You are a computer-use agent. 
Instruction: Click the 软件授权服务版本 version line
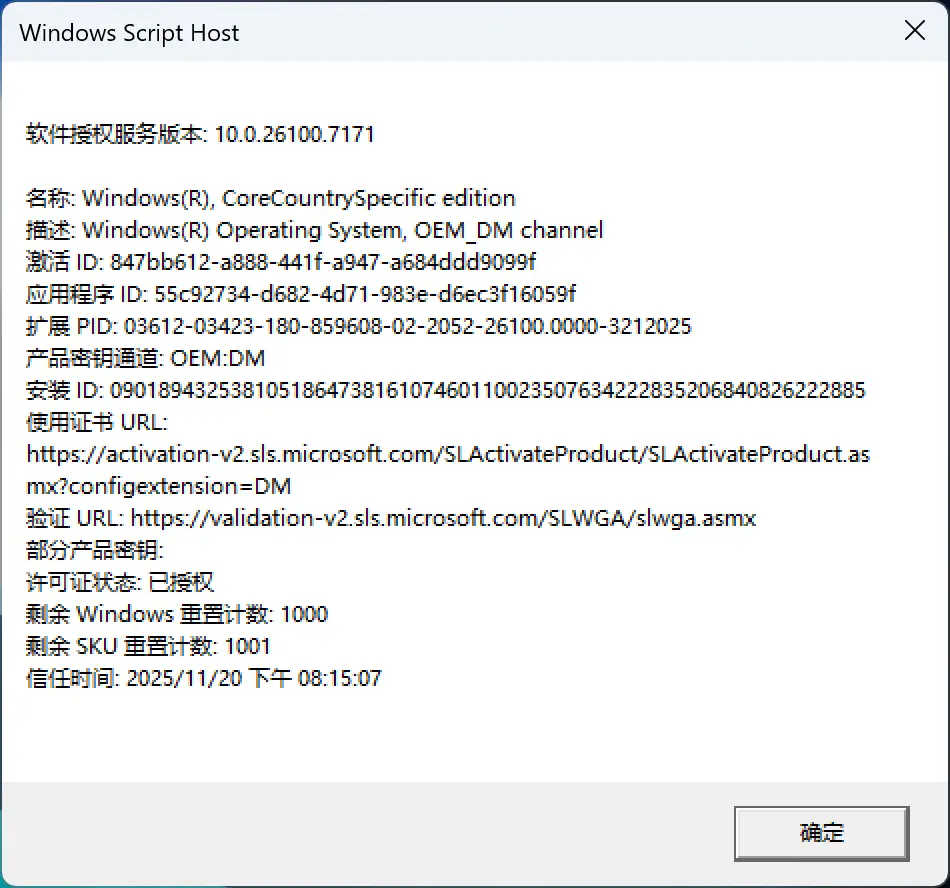pyautogui.click(x=200, y=134)
